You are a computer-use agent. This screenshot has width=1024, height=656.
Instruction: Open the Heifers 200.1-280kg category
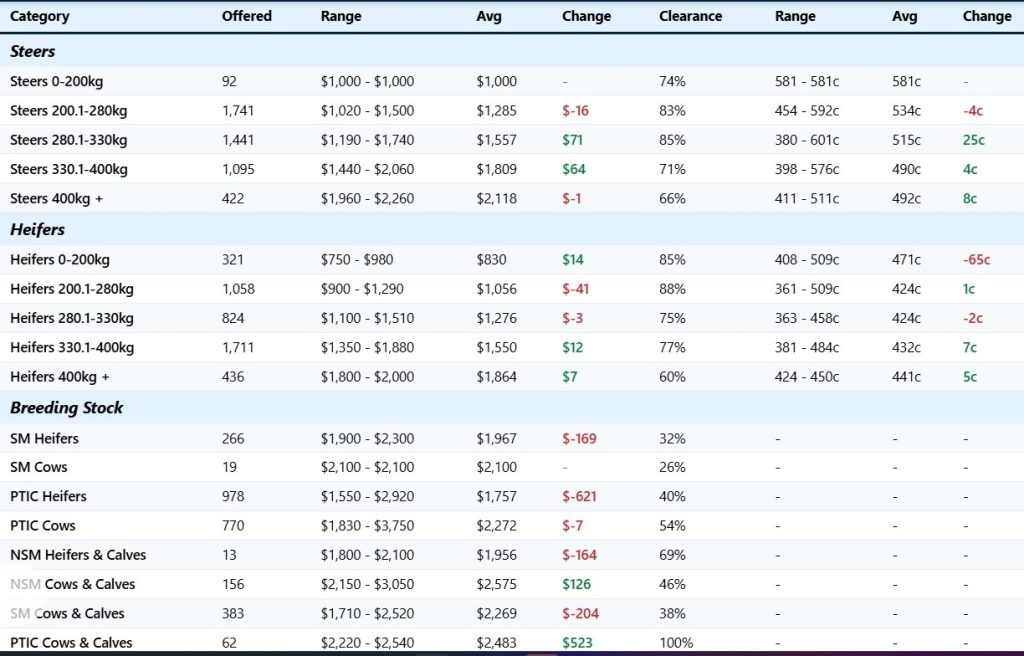coord(72,289)
